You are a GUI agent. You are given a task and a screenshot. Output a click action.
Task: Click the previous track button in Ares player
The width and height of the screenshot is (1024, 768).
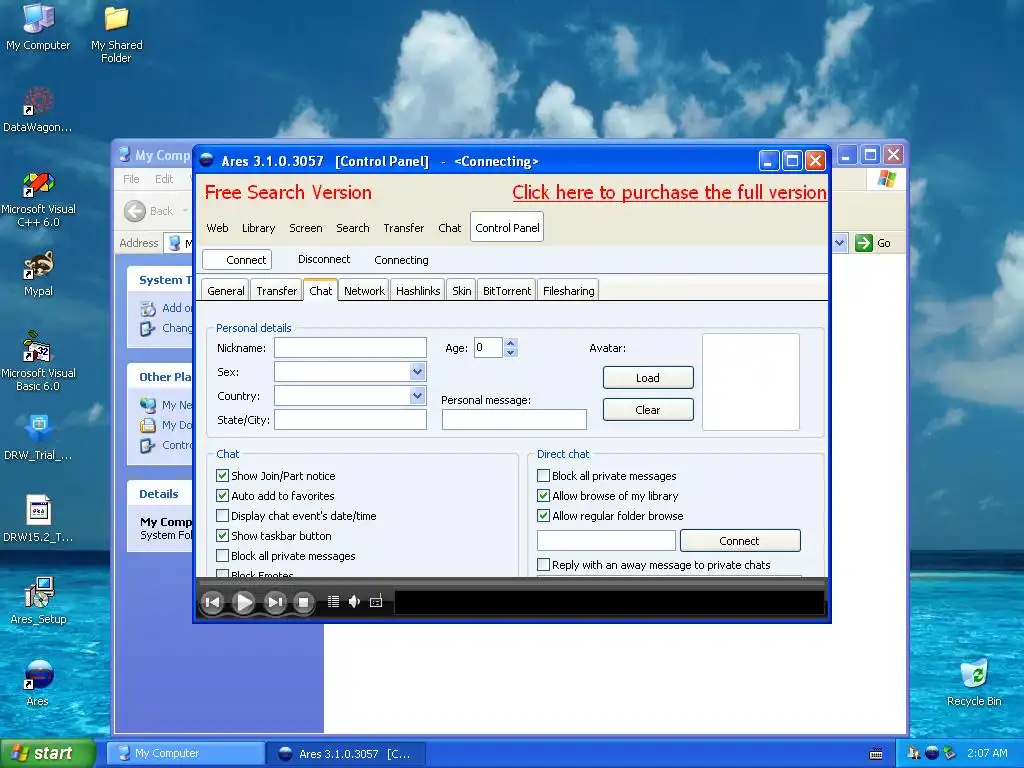pos(212,602)
